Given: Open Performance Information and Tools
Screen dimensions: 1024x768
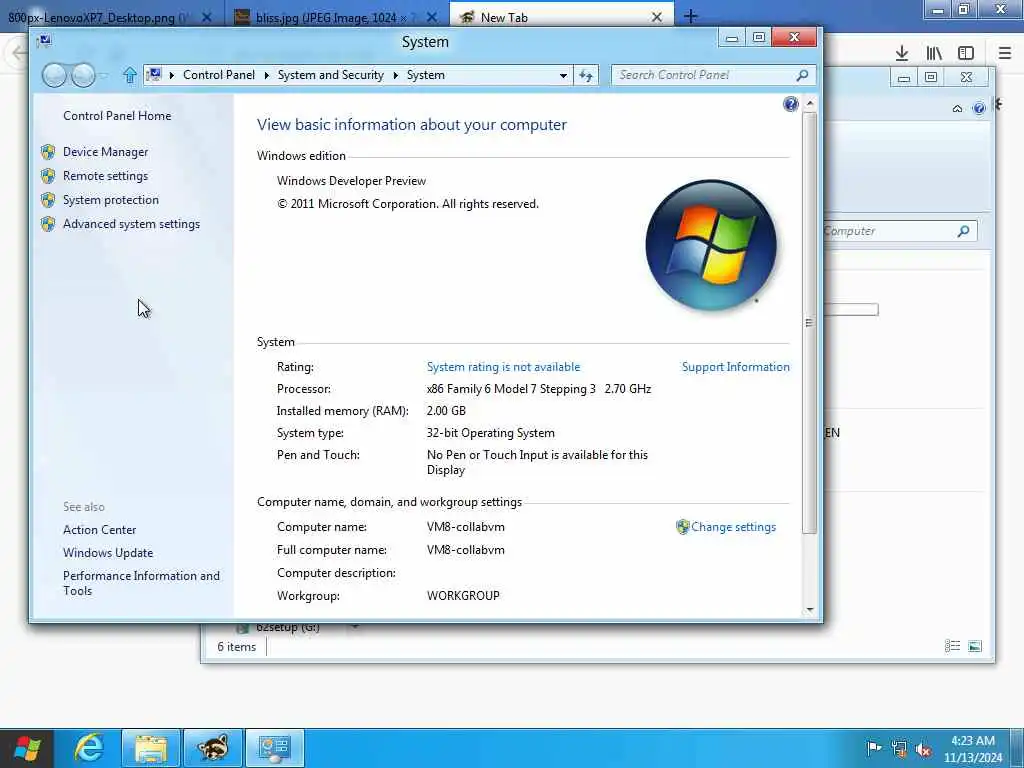Looking at the screenshot, I should 141,583.
